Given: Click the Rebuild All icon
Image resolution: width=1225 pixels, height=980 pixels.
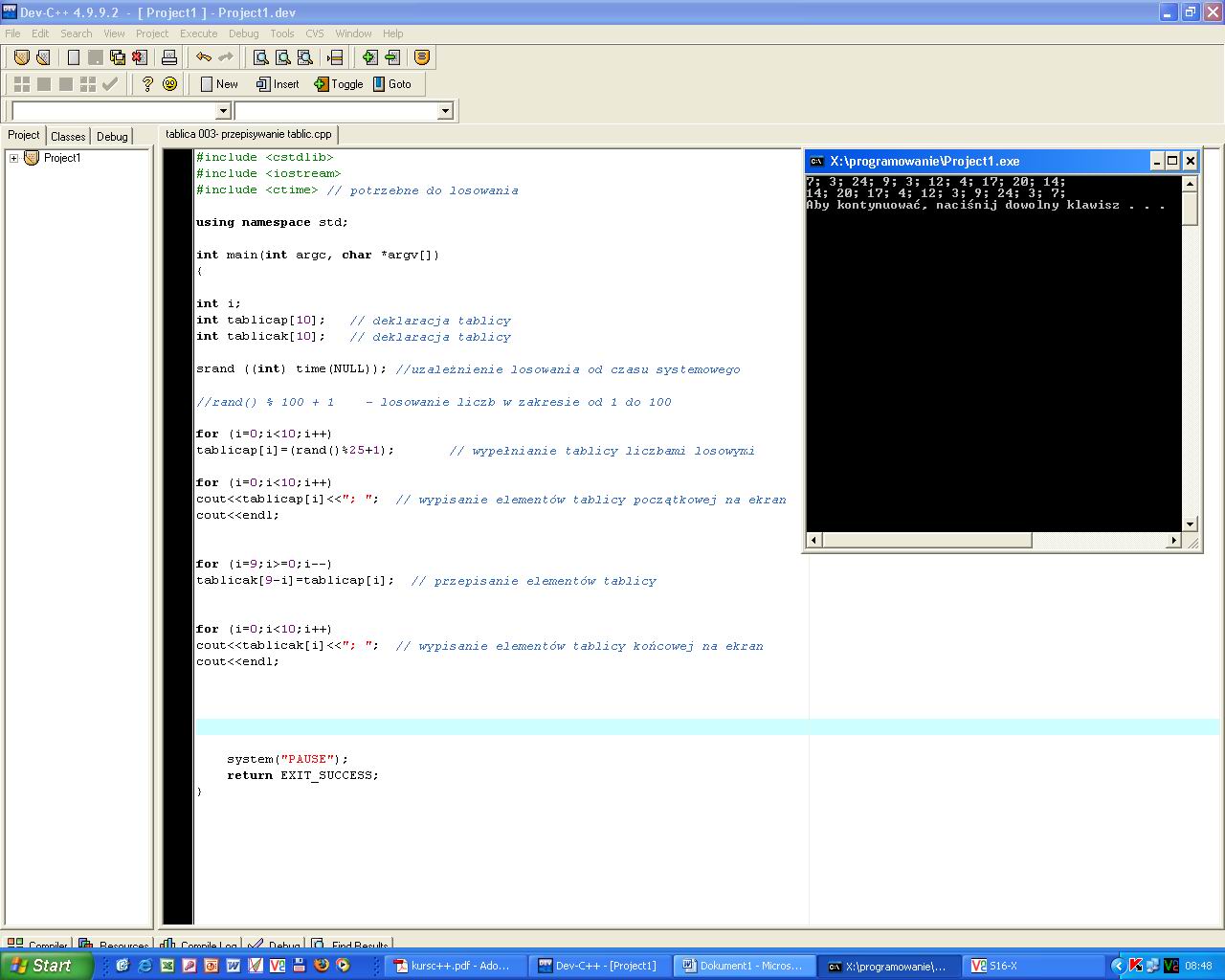Looking at the screenshot, I should [87, 84].
